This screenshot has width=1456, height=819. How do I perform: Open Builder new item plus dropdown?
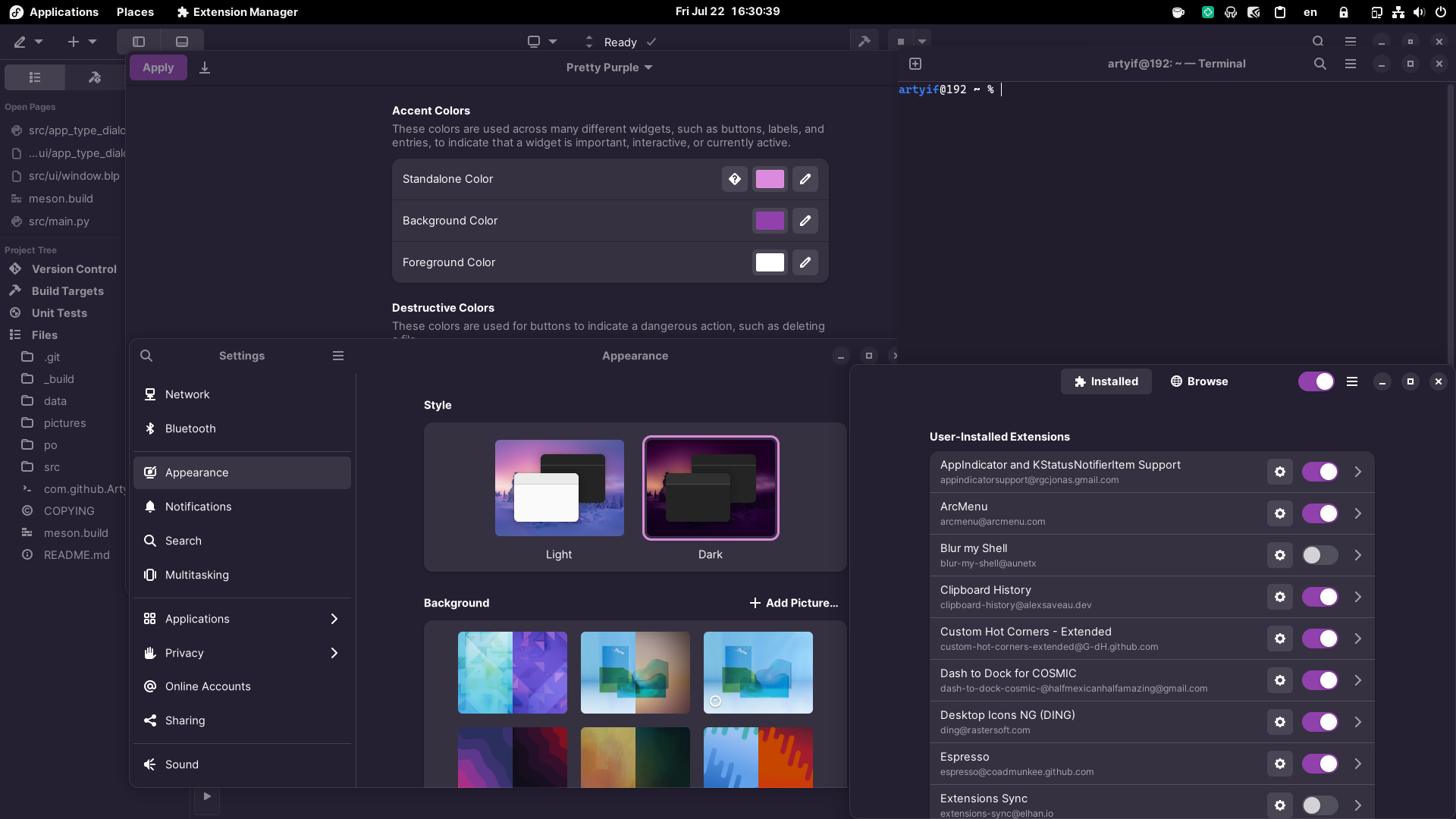click(x=83, y=42)
